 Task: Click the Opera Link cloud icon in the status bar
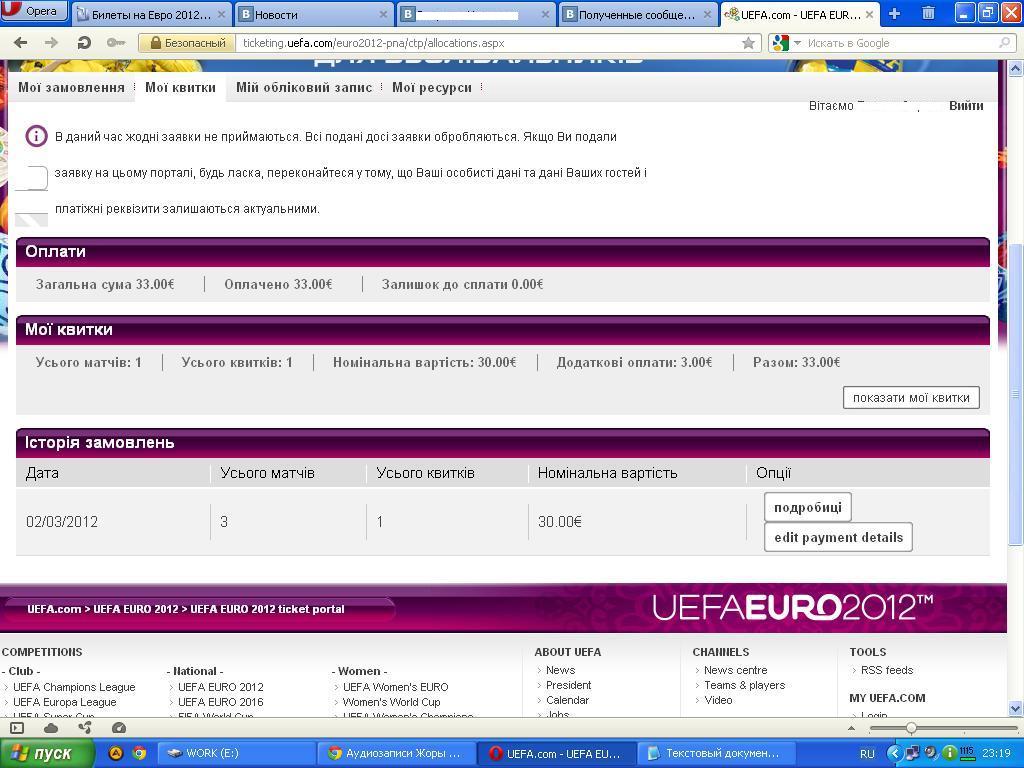tap(51, 728)
